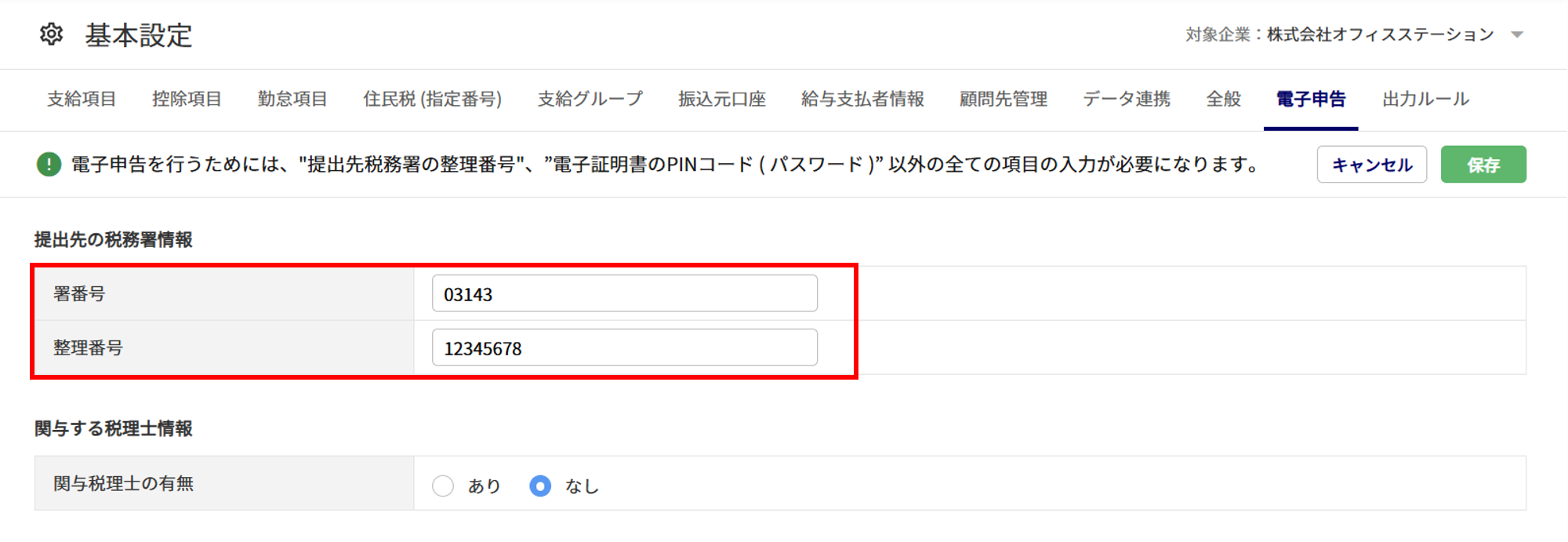Click the 整理番号 input field

tap(625, 347)
